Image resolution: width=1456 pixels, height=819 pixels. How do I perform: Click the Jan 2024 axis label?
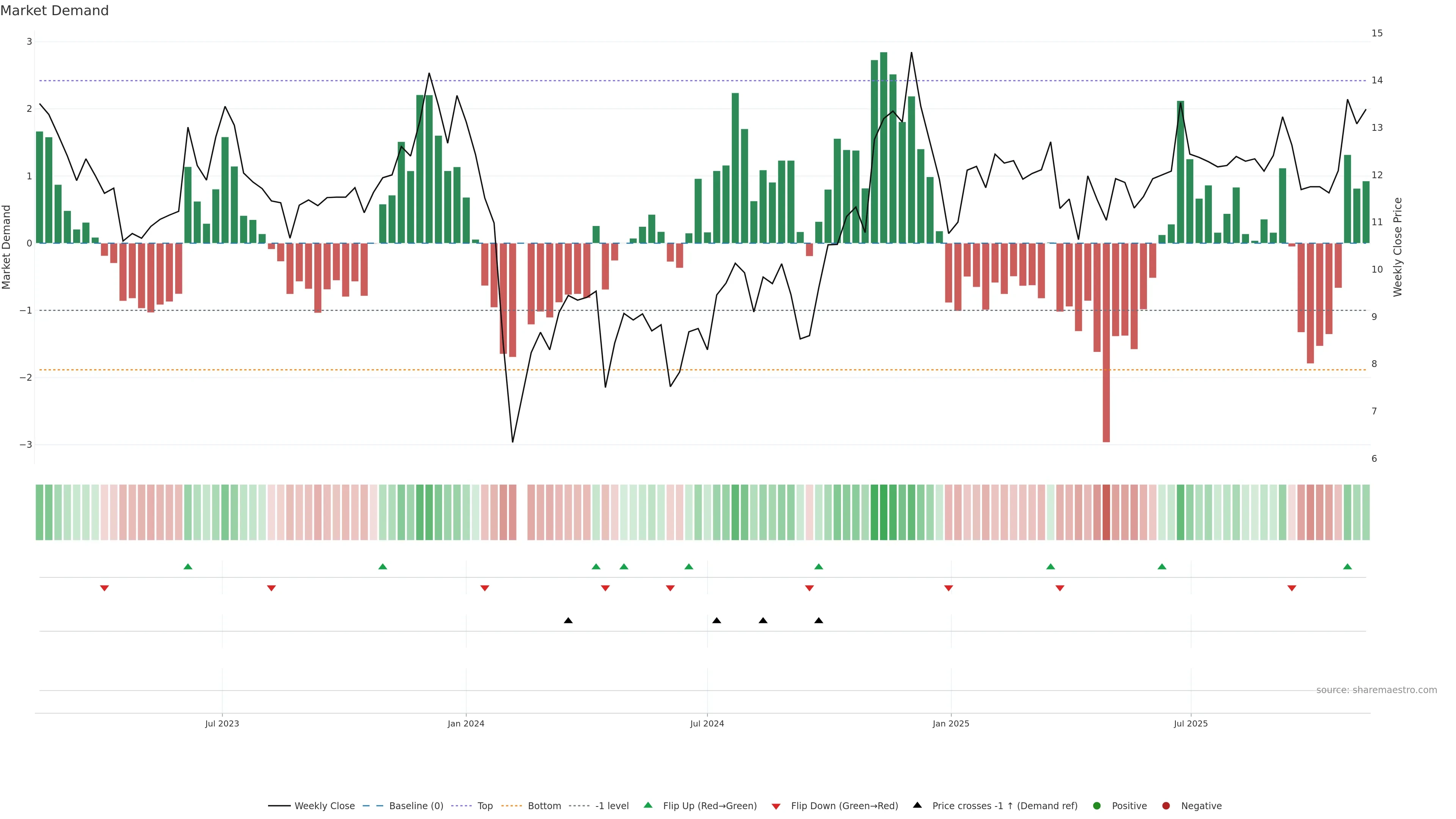click(x=466, y=723)
